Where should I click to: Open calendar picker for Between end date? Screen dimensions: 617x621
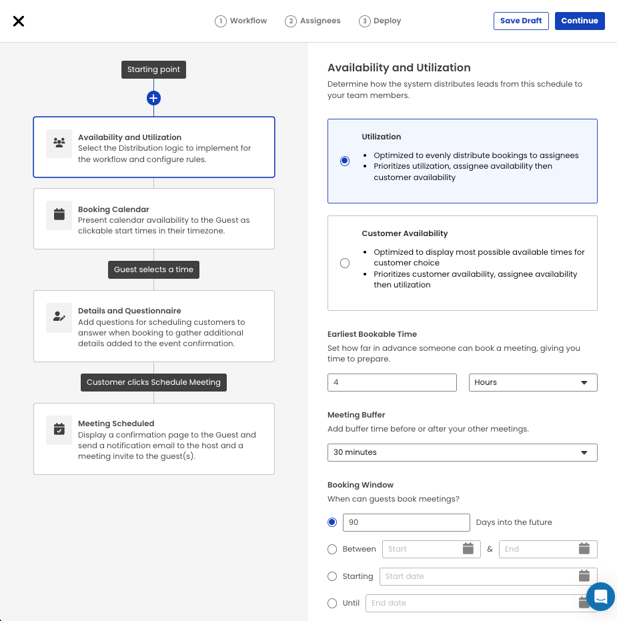pyautogui.click(x=584, y=549)
